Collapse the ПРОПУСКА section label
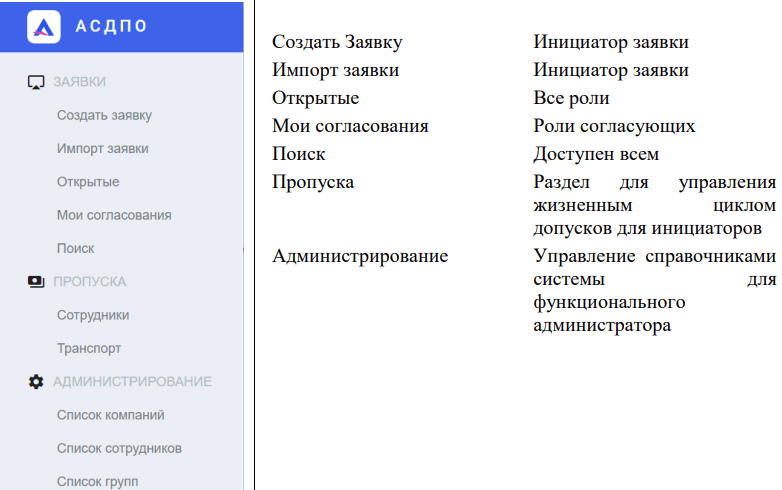This screenshot has width=782, height=490. click(x=89, y=282)
